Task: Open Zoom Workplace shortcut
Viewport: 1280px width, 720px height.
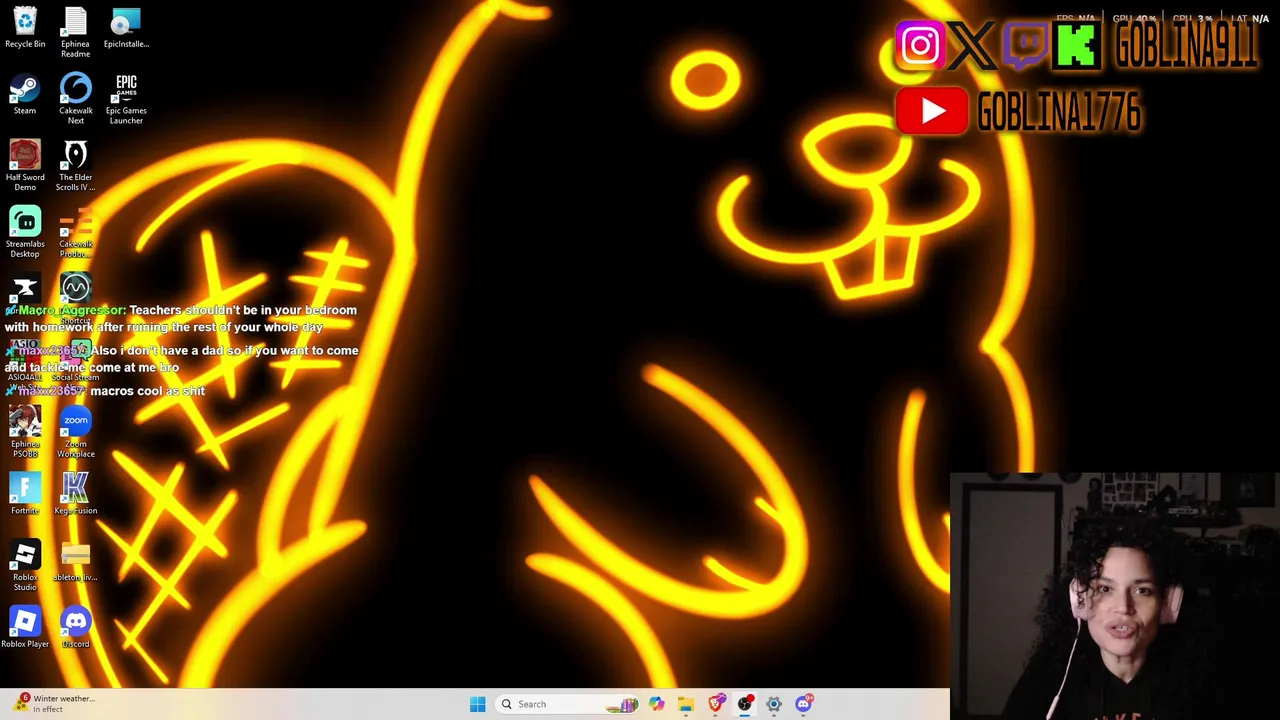Action: click(x=75, y=432)
